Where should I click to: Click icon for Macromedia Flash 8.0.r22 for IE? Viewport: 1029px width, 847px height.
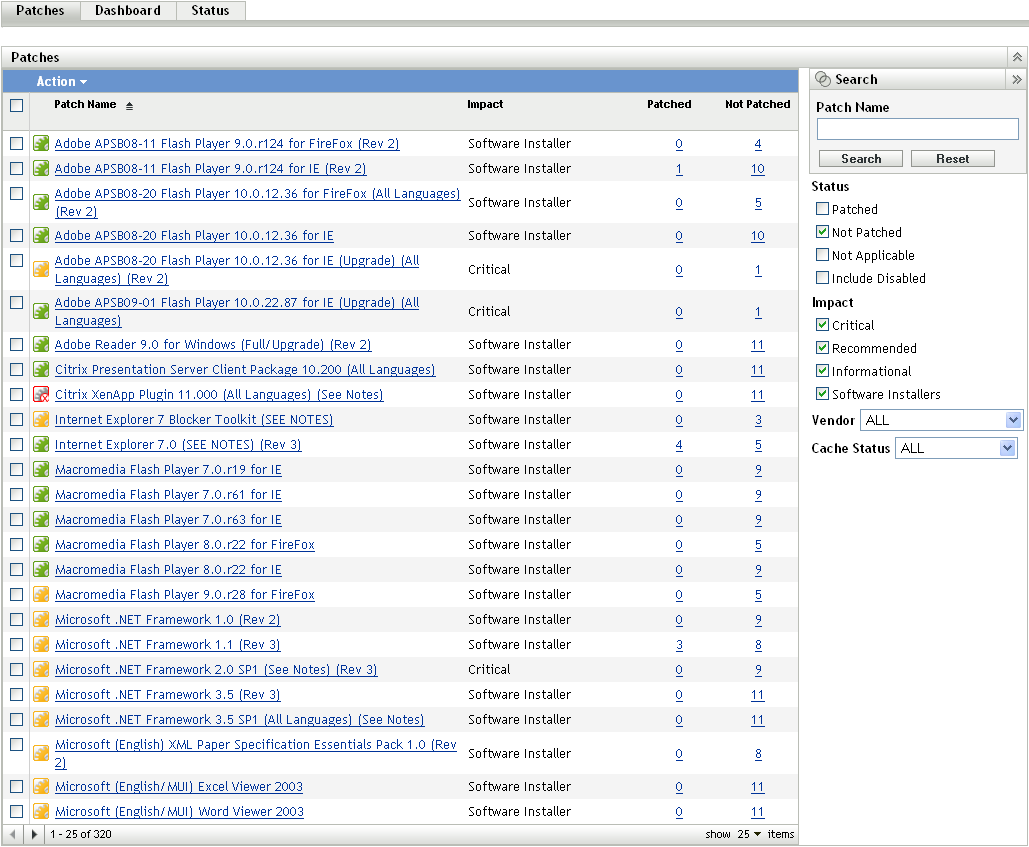[41, 569]
